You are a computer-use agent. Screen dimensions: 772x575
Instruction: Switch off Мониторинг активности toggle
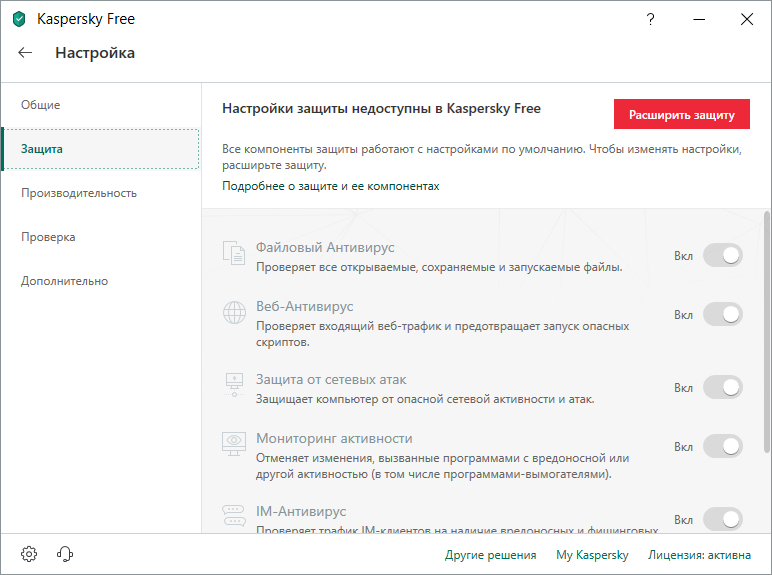pyautogui.click(x=722, y=446)
